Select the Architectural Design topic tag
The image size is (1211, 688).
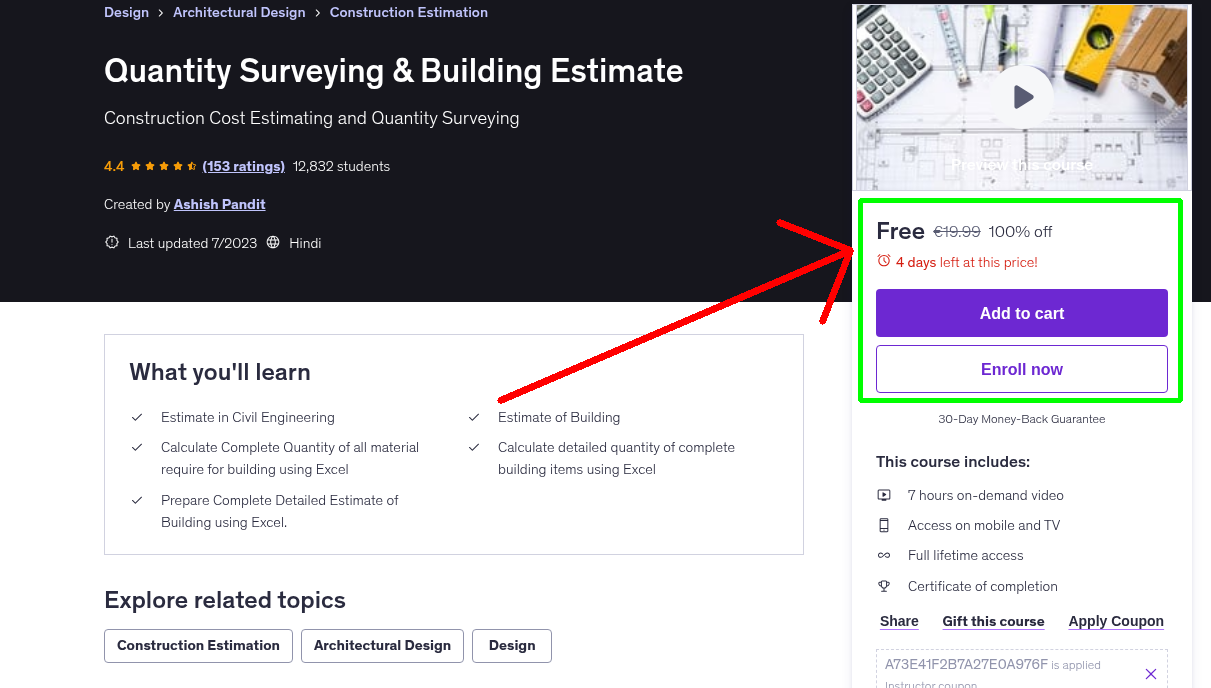pyautogui.click(x=382, y=646)
